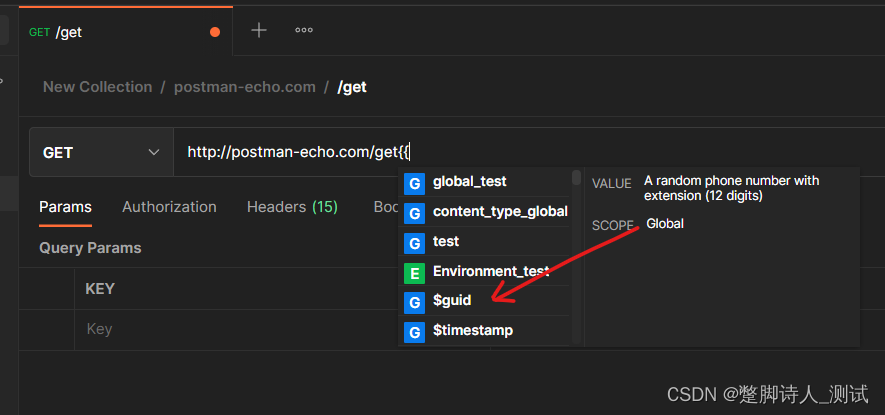The image size is (885, 415).
Task: Click the request URL input field
Action: [x=529, y=152]
